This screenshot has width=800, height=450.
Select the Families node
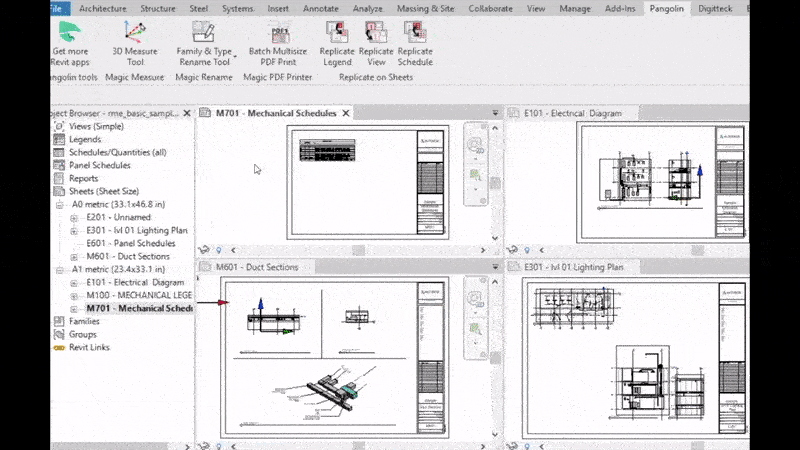[x=84, y=321]
